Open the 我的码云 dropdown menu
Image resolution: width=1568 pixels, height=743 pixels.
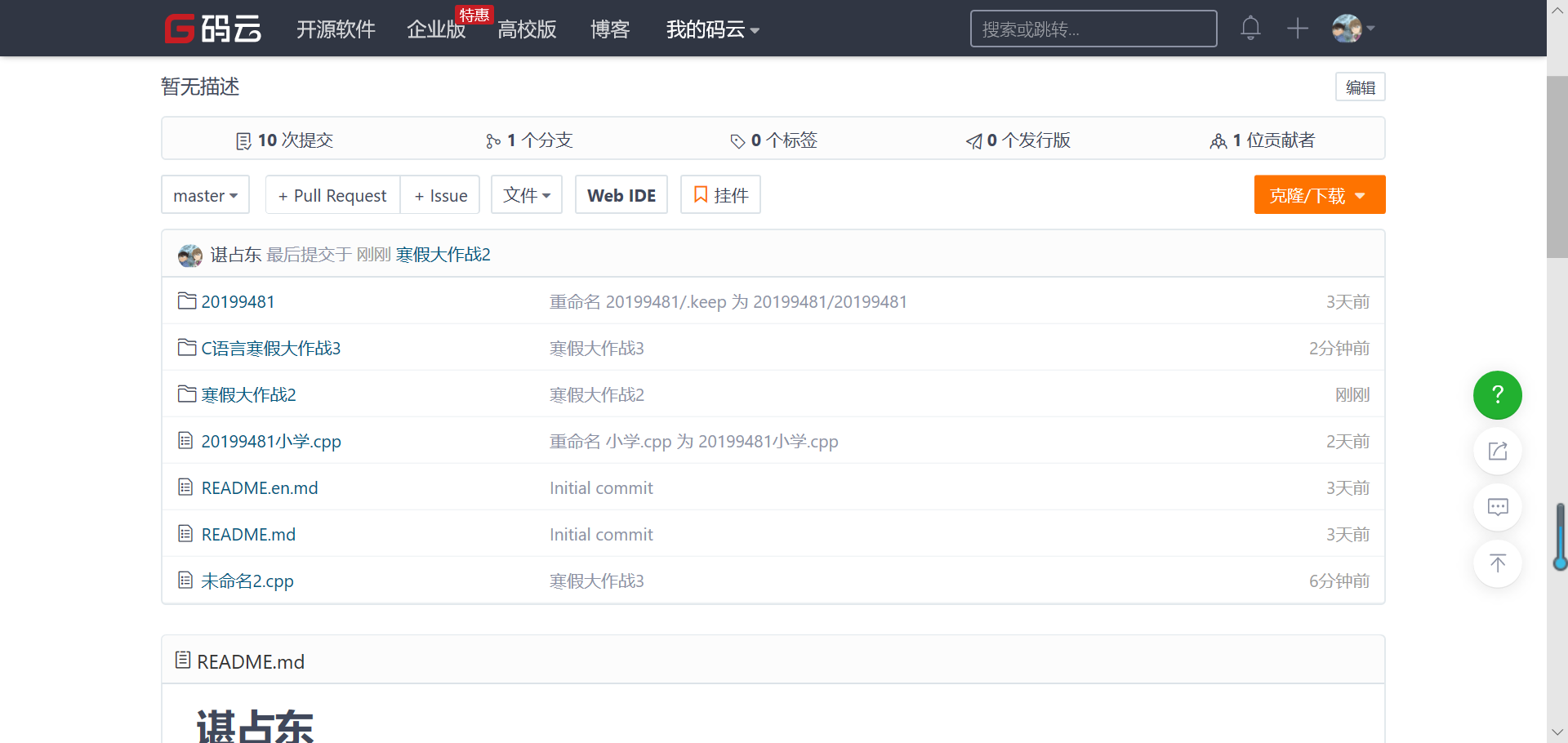pos(713,29)
